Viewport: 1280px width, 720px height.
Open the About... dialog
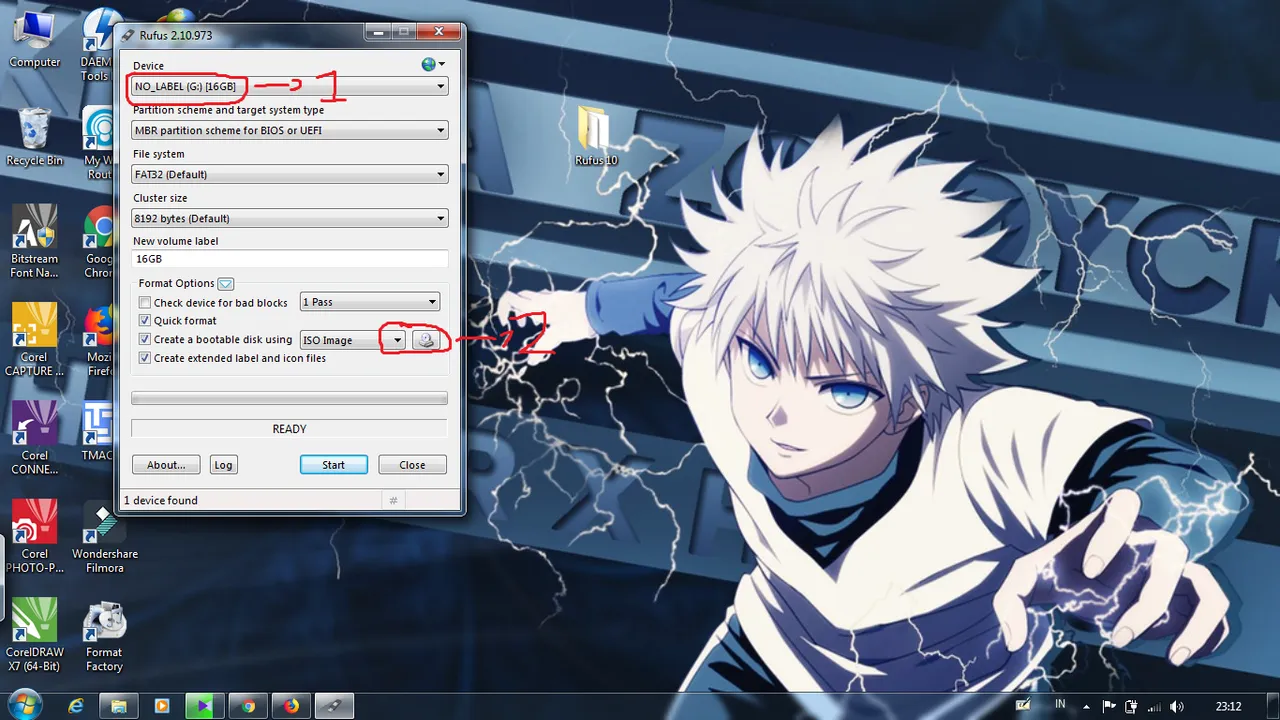(166, 465)
